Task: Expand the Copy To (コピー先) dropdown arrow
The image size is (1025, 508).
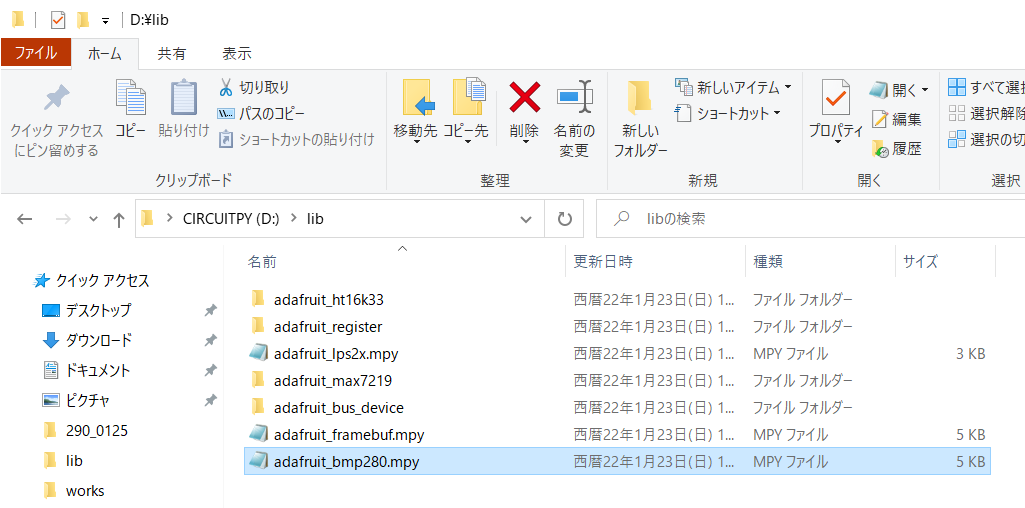Action: click(x=468, y=142)
